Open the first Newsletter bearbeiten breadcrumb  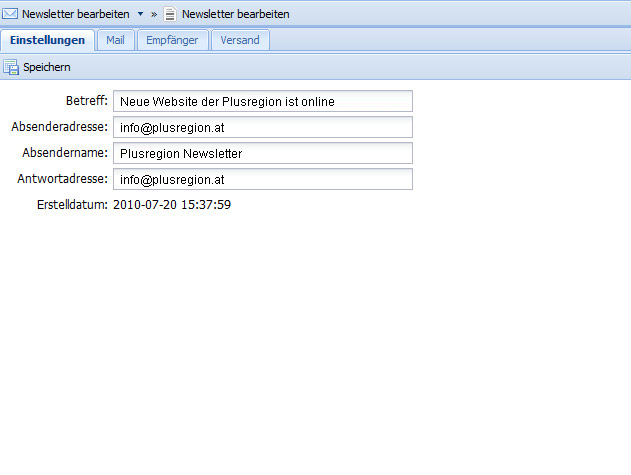click(x=76, y=14)
